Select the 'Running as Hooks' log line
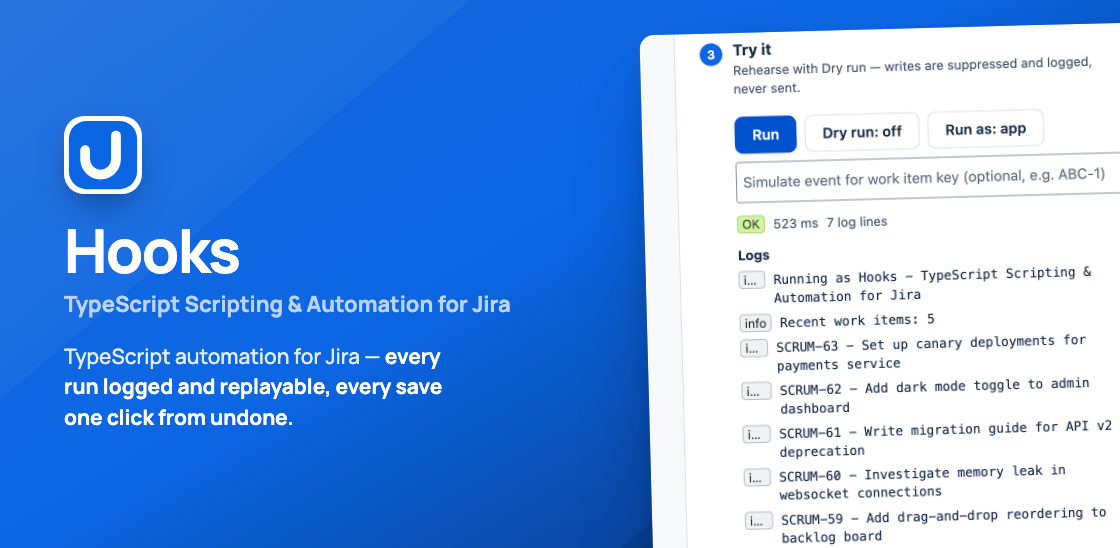The height and width of the screenshot is (548, 1120). pos(933,284)
